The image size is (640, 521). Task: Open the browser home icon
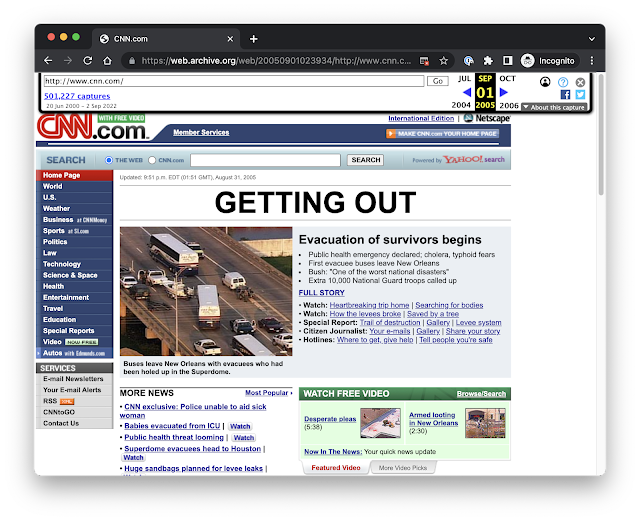point(107,61)
